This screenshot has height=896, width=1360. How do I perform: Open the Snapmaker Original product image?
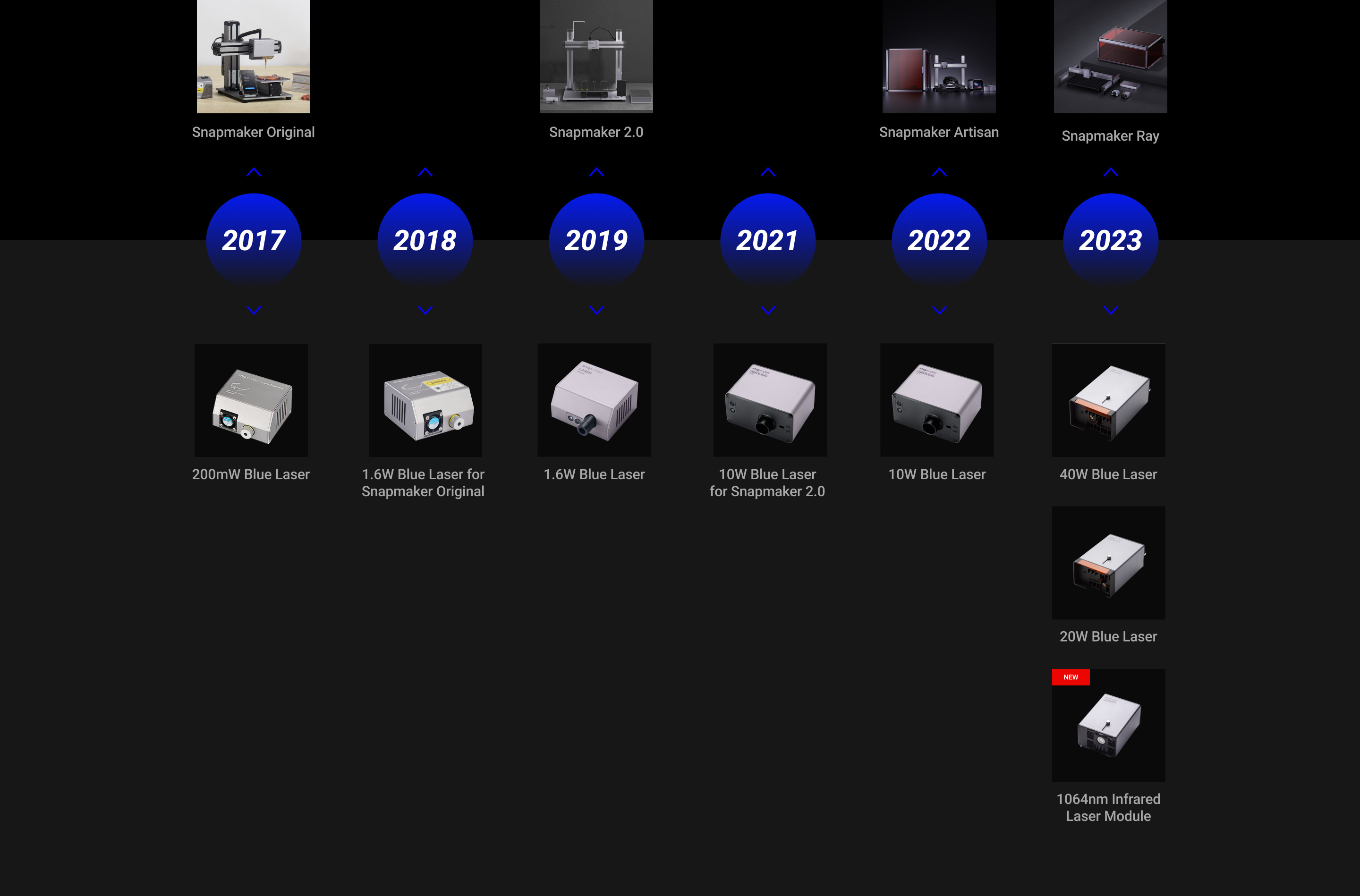(254, 57)
